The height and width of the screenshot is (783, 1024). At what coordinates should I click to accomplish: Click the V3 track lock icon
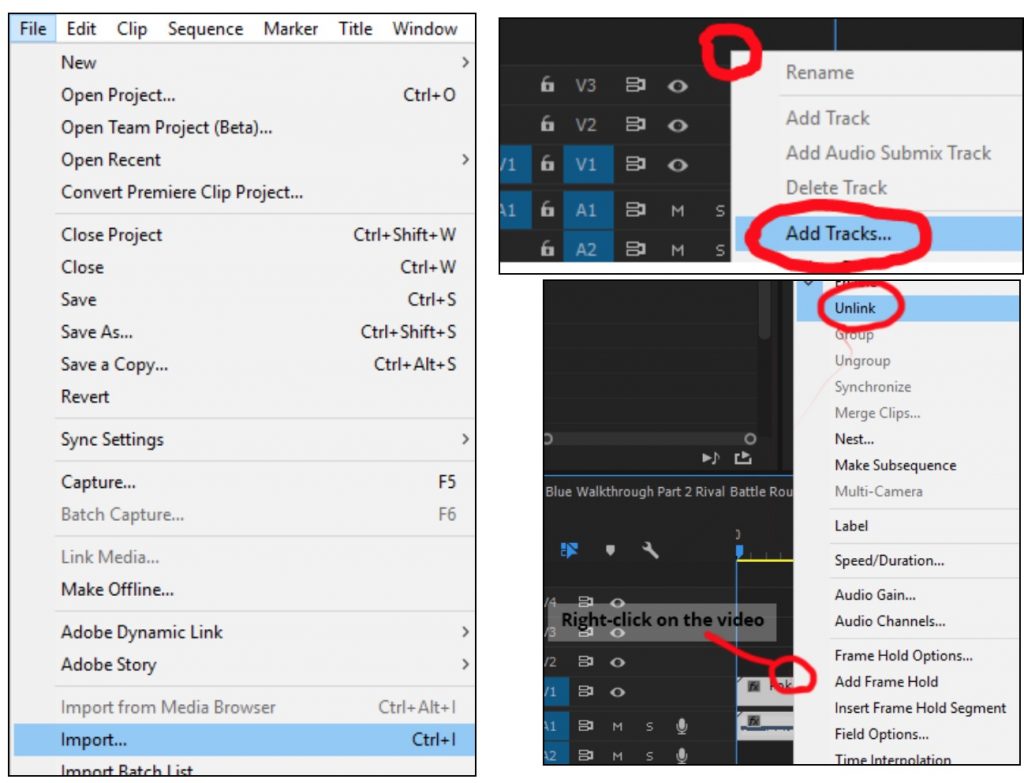pos(547,86)
